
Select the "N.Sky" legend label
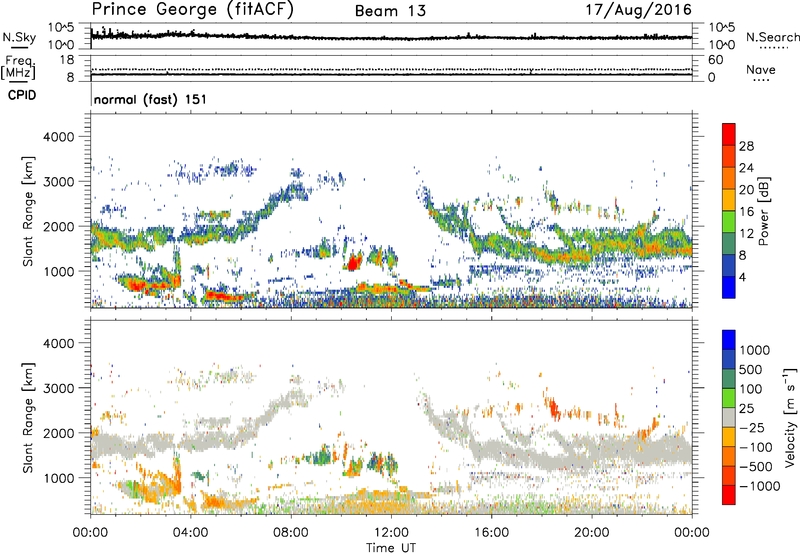tap(19, 37)
